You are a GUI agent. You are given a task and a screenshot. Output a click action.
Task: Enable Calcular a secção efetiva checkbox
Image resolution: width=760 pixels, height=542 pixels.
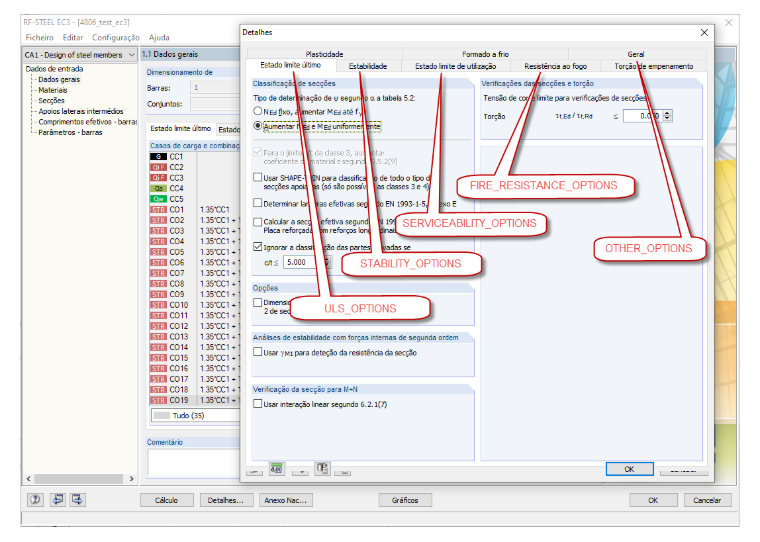258,222
